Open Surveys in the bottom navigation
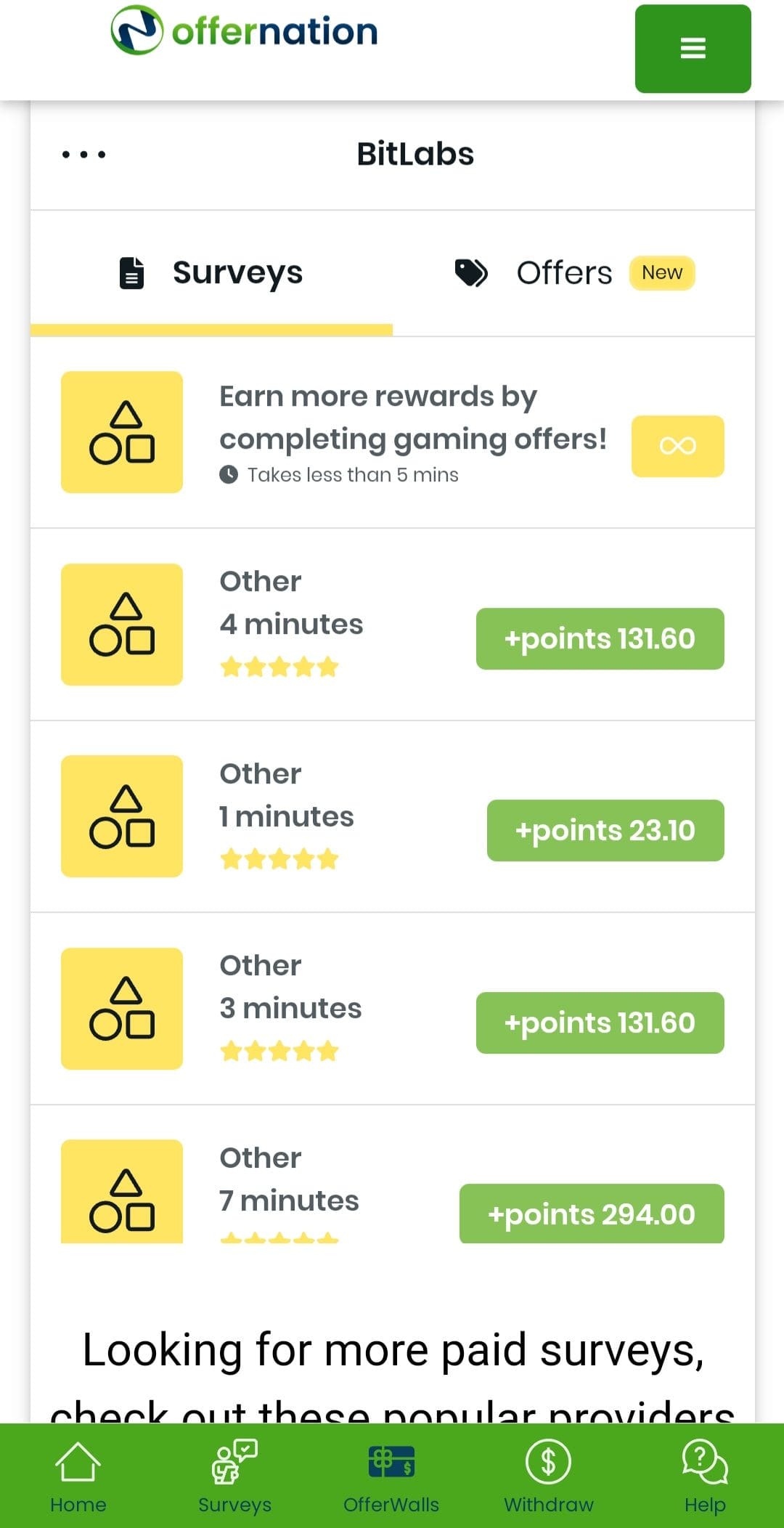784x1528 pixels. pos(234,1476)
